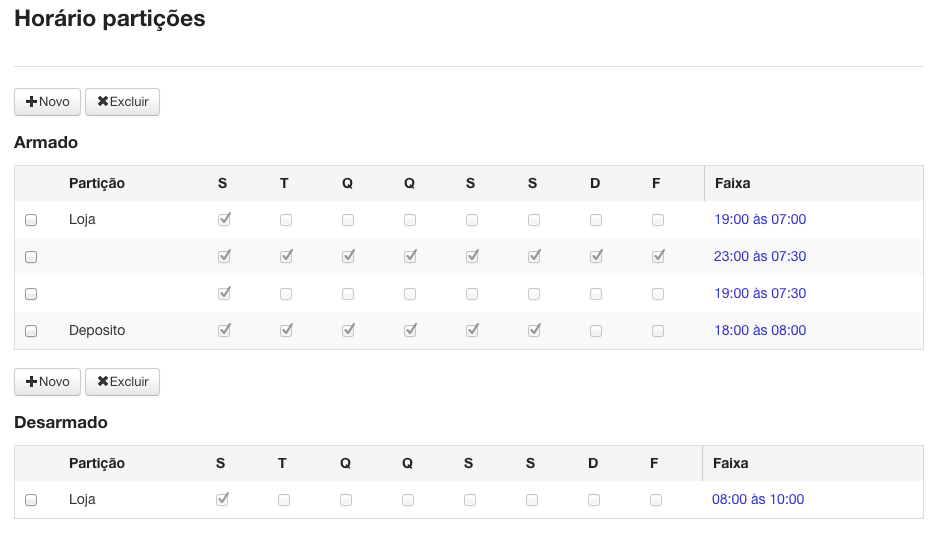
Task: Open the 18:00 às 08:00 time range link
Action: click(x=760, y=330)
